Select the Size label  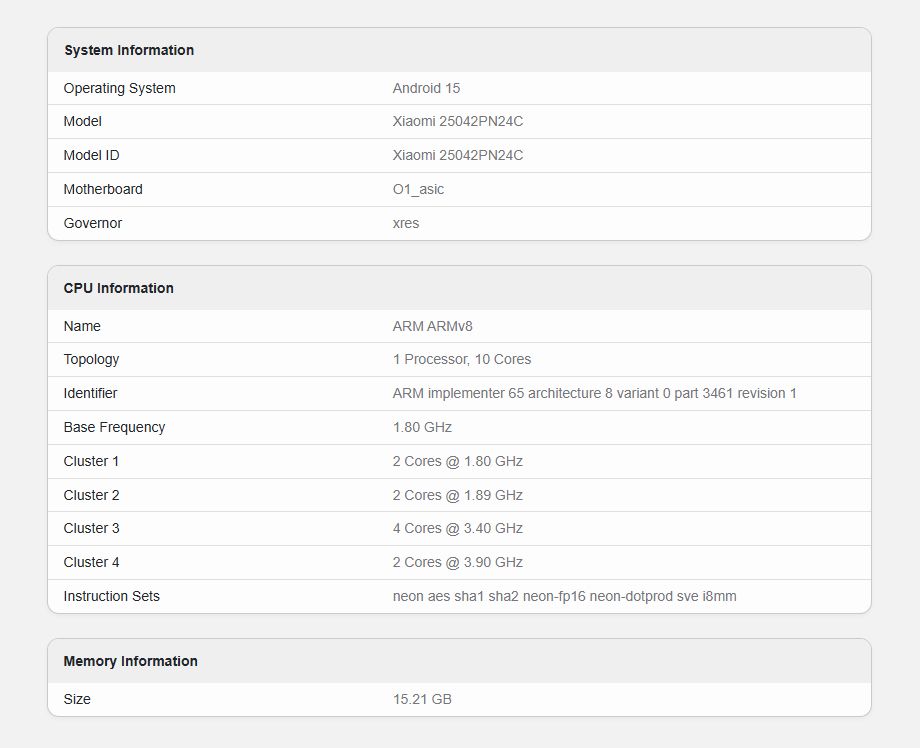tap(77, 699)
